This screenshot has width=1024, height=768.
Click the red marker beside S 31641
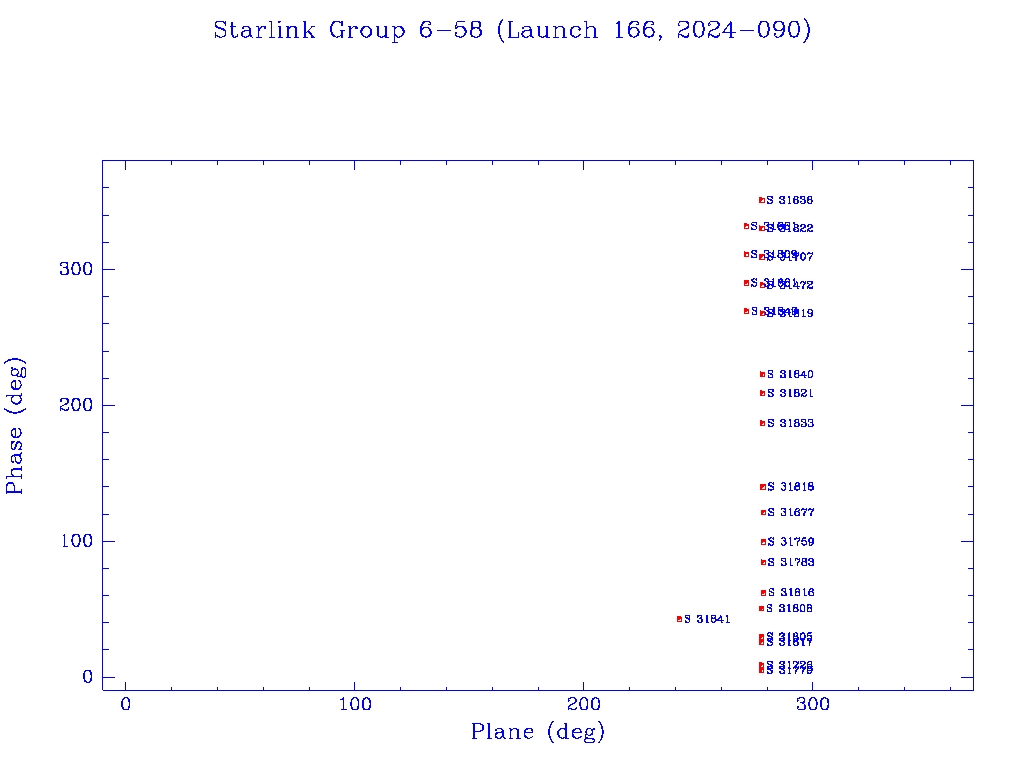tap(679, 619)
